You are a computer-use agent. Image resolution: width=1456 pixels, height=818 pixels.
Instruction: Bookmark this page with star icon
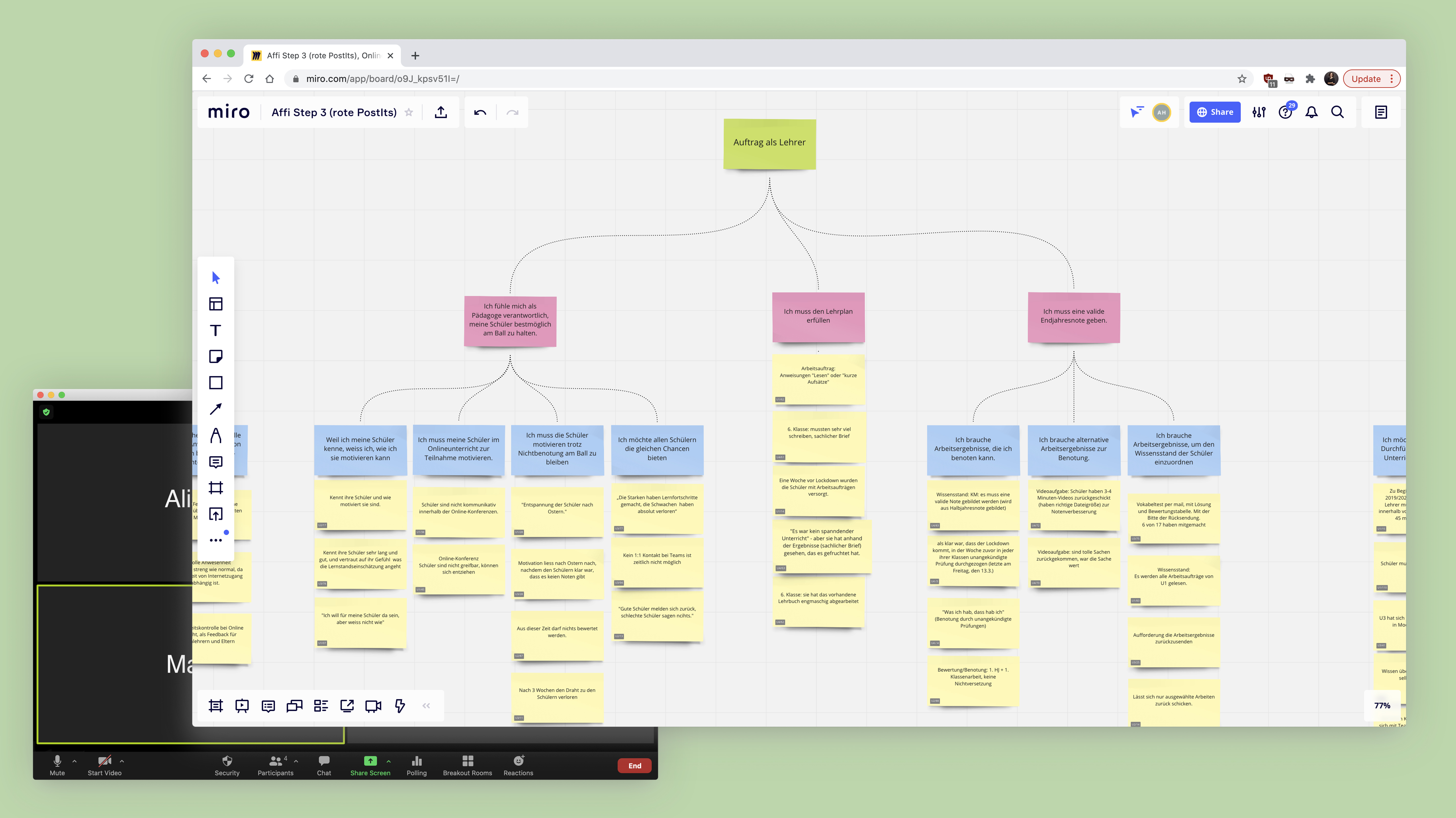pyautogui.click(x=1242, y=78)
